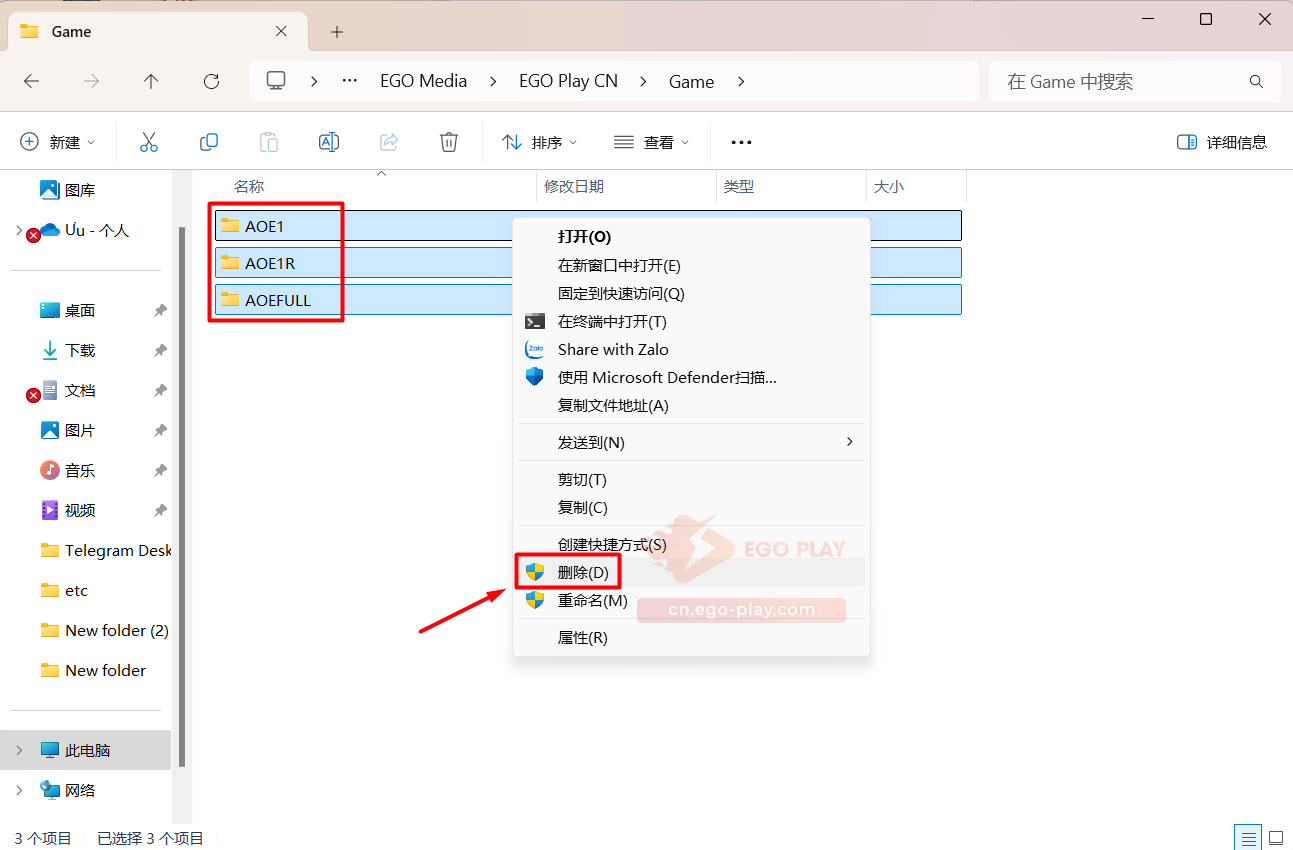The image size is (1293, 850).
Task: Click EGO Play CN breadcrumb
Action: [x=568, y=81]
